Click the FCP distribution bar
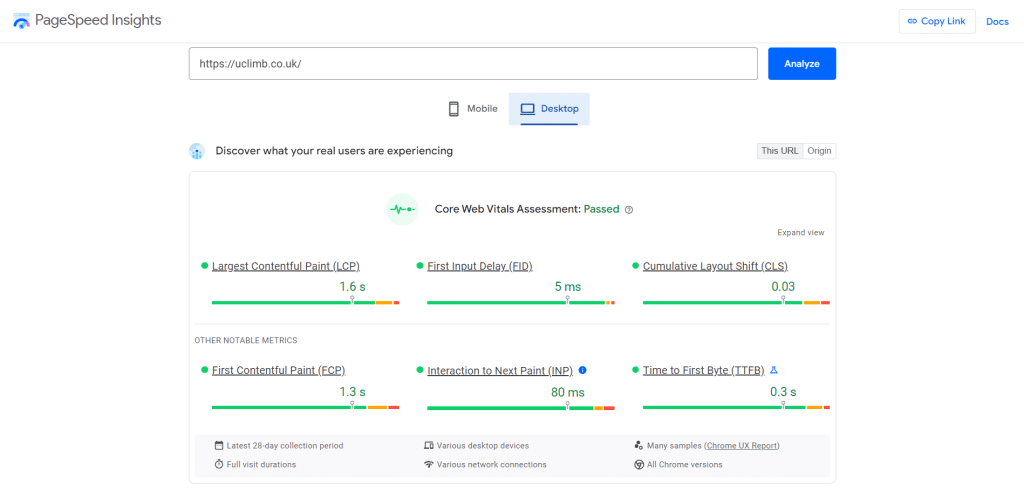 (306, 407)
